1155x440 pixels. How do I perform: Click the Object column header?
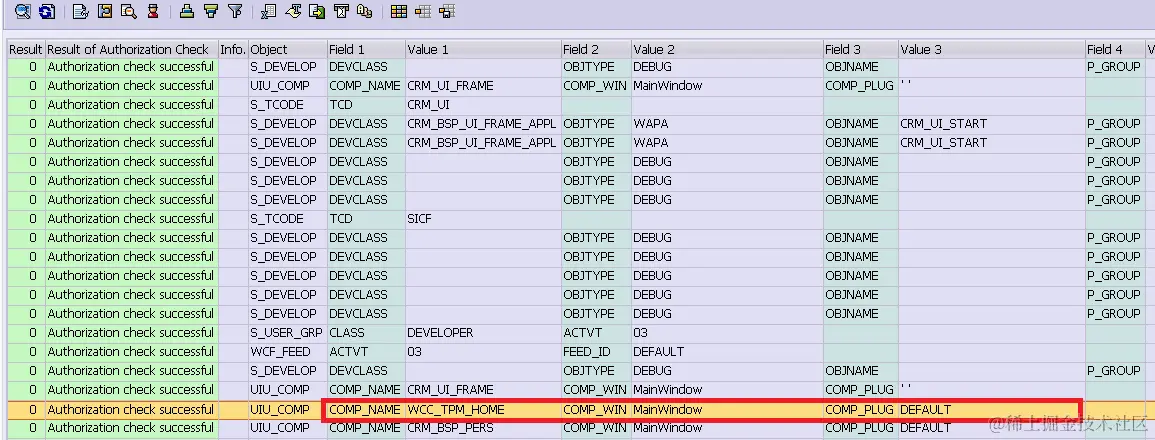(288, 49)
